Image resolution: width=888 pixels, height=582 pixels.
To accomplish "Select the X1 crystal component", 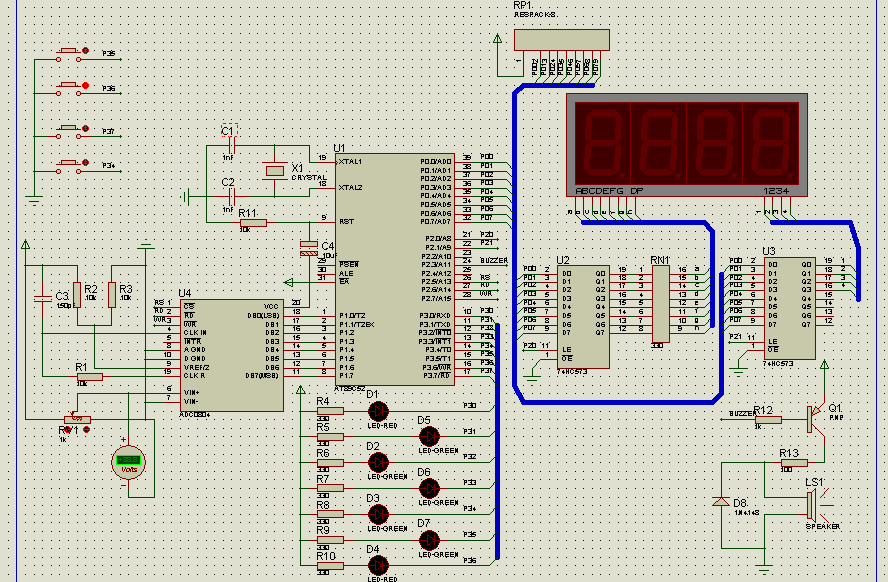I will click(x=275, y=170).
